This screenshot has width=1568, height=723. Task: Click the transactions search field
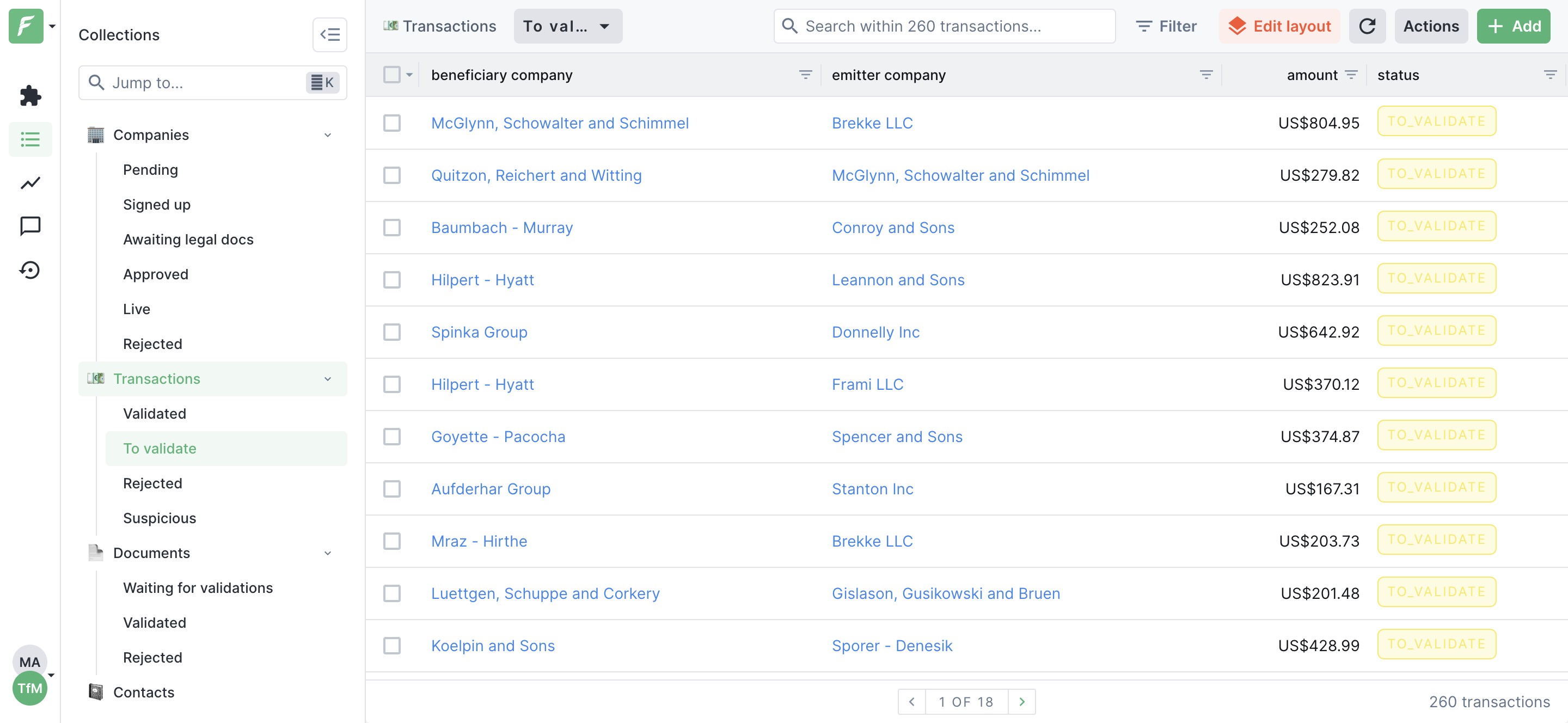[x=944, y=26]
